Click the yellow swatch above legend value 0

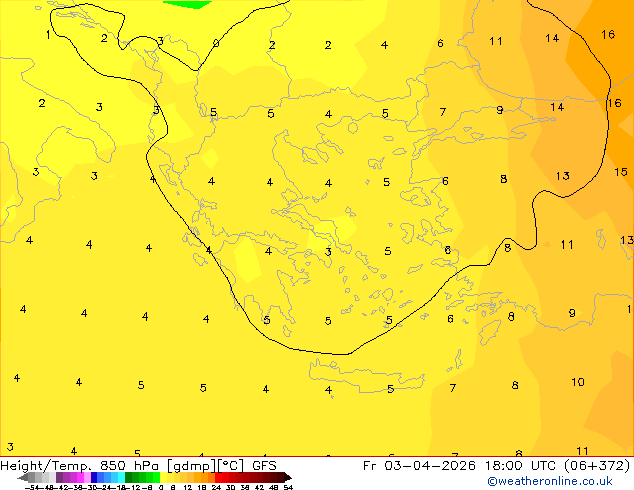[163, 477]
